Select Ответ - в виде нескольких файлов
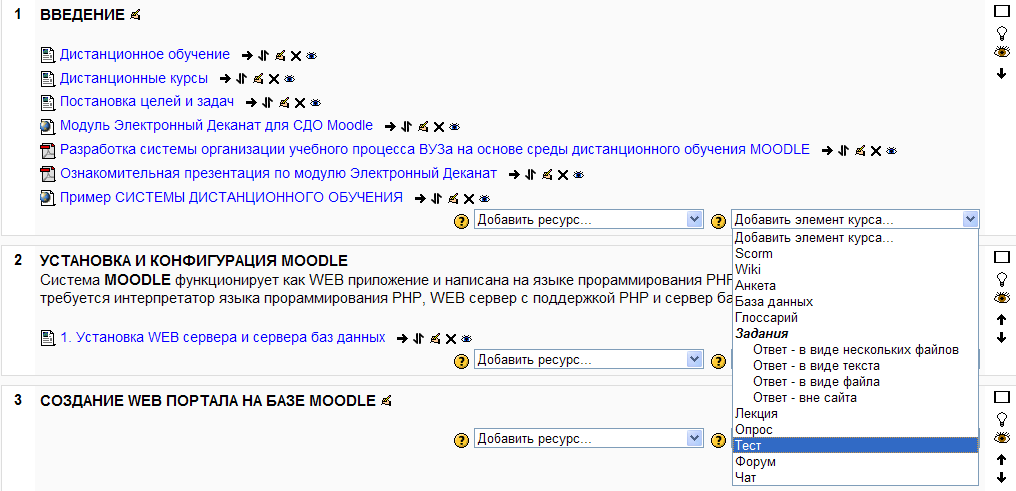 click(855, 350)
